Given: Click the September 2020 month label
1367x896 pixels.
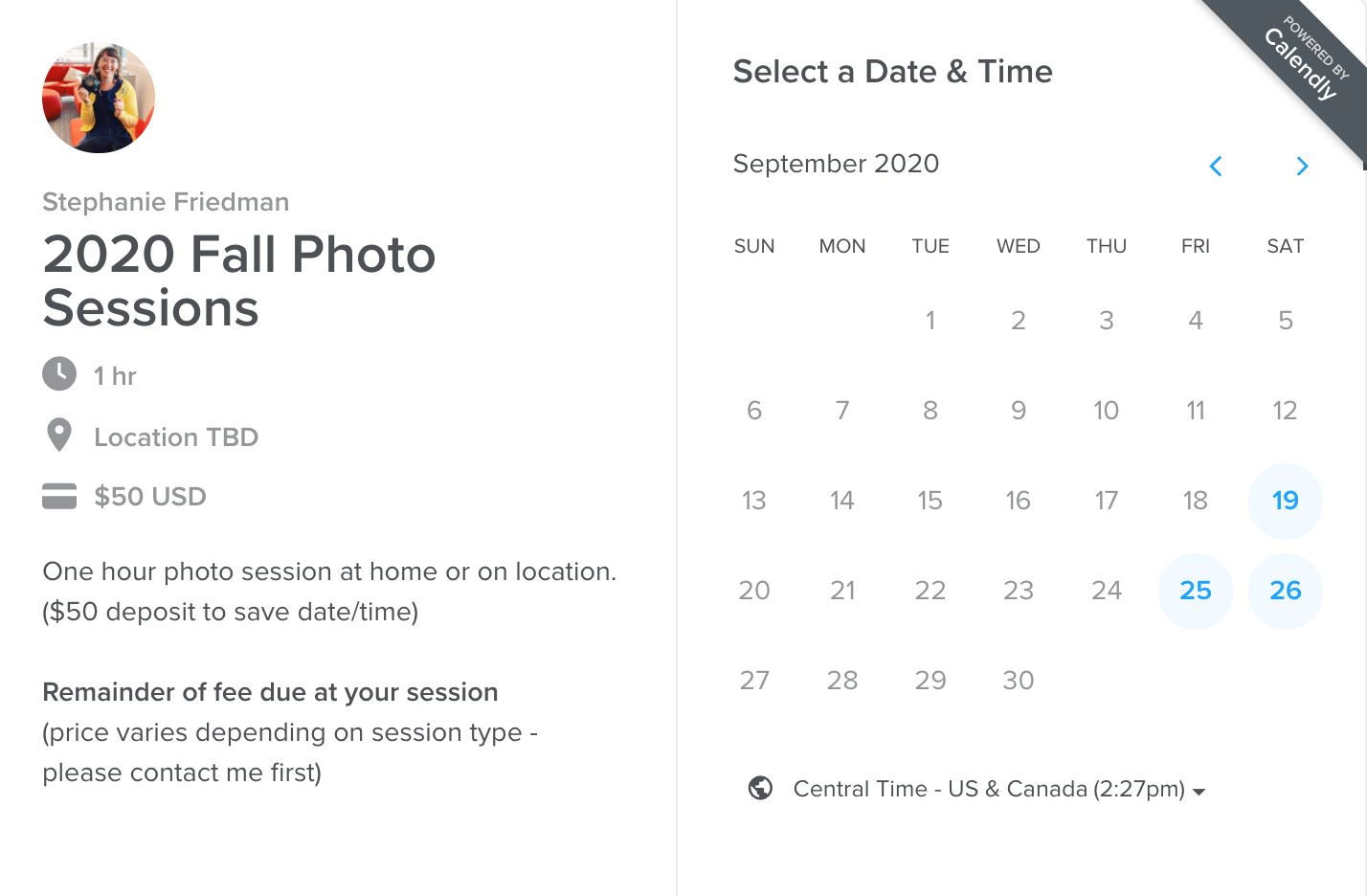Looking at the screenshot, I should pos(836,164).
